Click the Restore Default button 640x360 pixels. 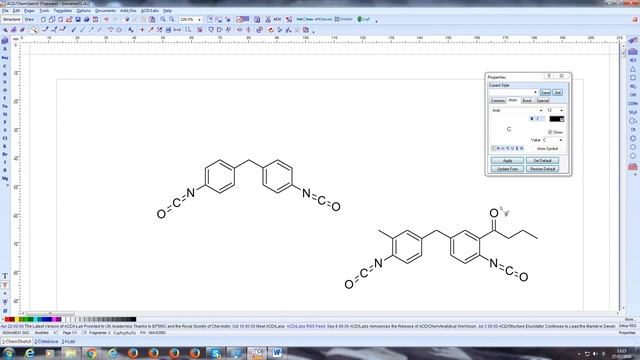[x=542, y=169]
